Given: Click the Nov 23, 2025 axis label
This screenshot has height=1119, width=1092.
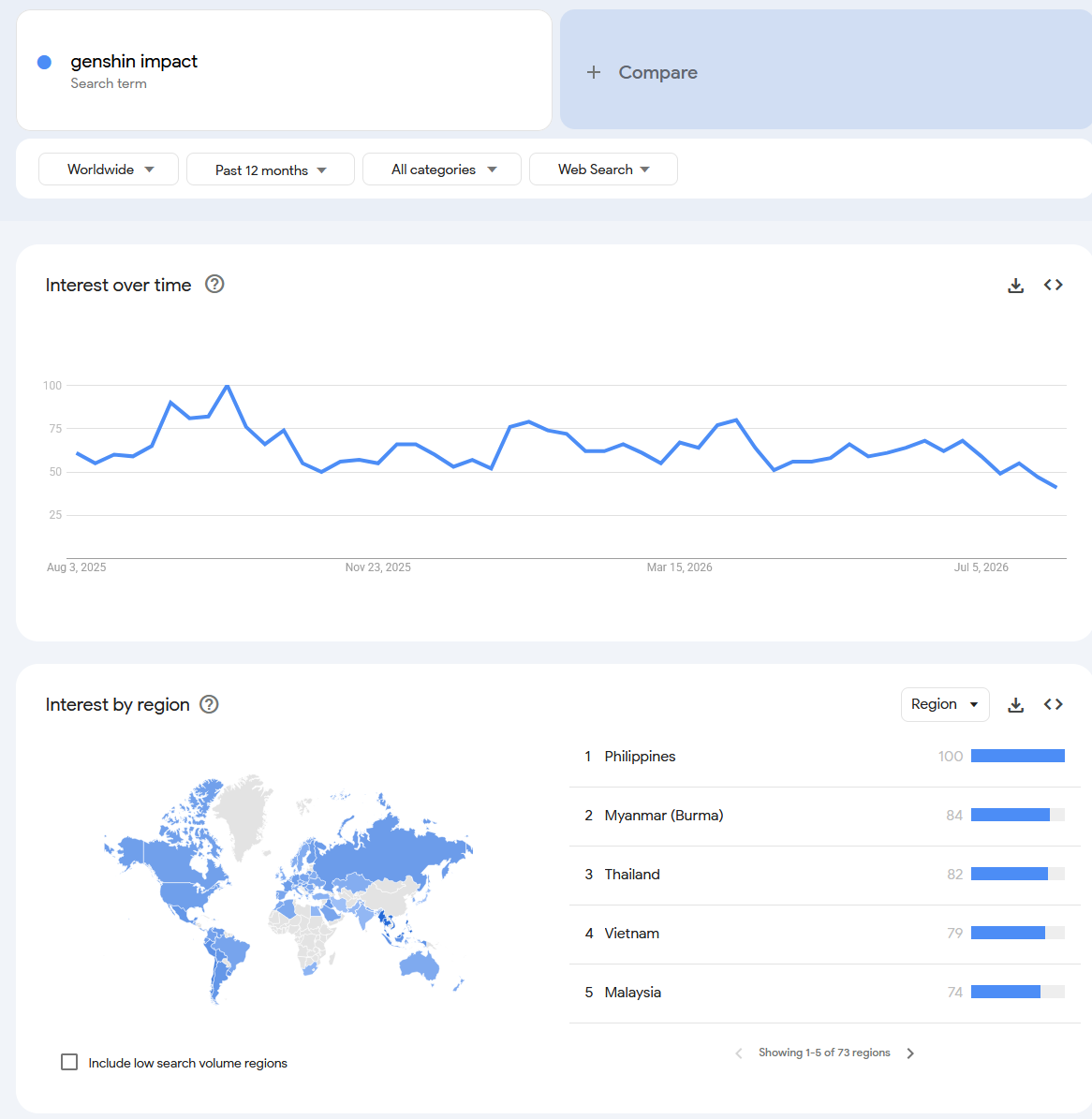Looking at the screenshot, I should coord(377,567).
